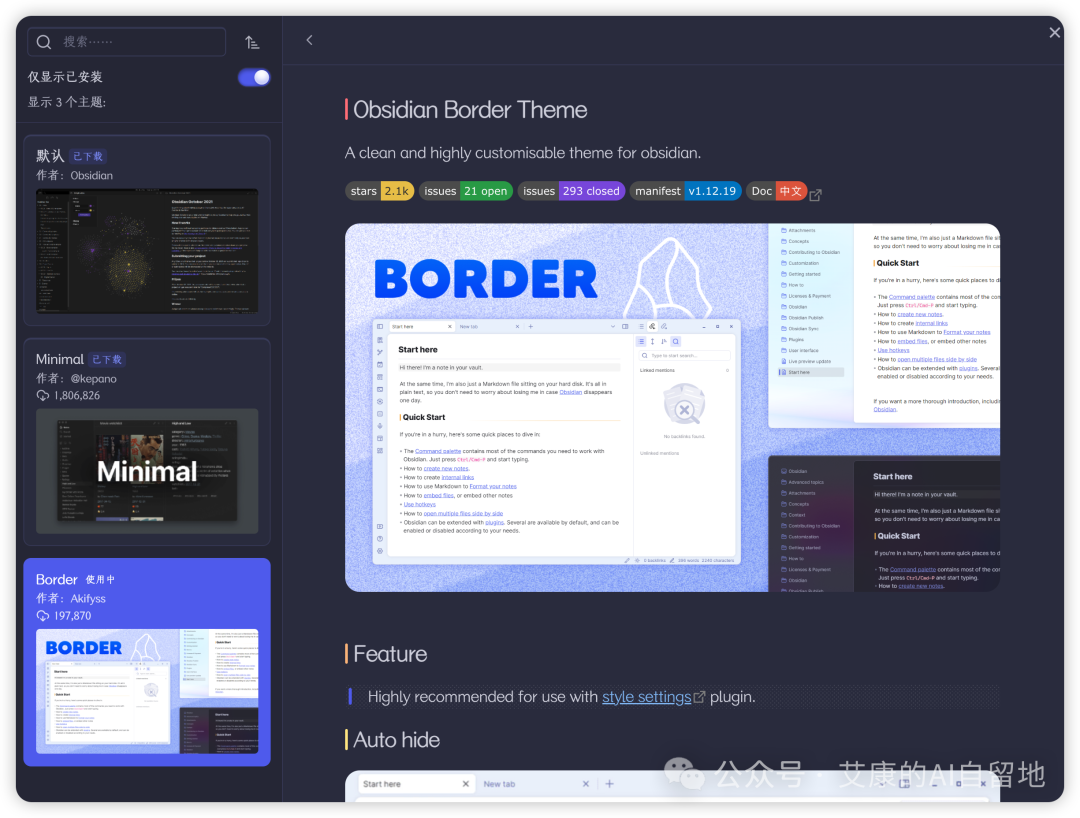This screenshot has height=818, width=1080.
Task: Focus the theme search input field
Action: 127,42
